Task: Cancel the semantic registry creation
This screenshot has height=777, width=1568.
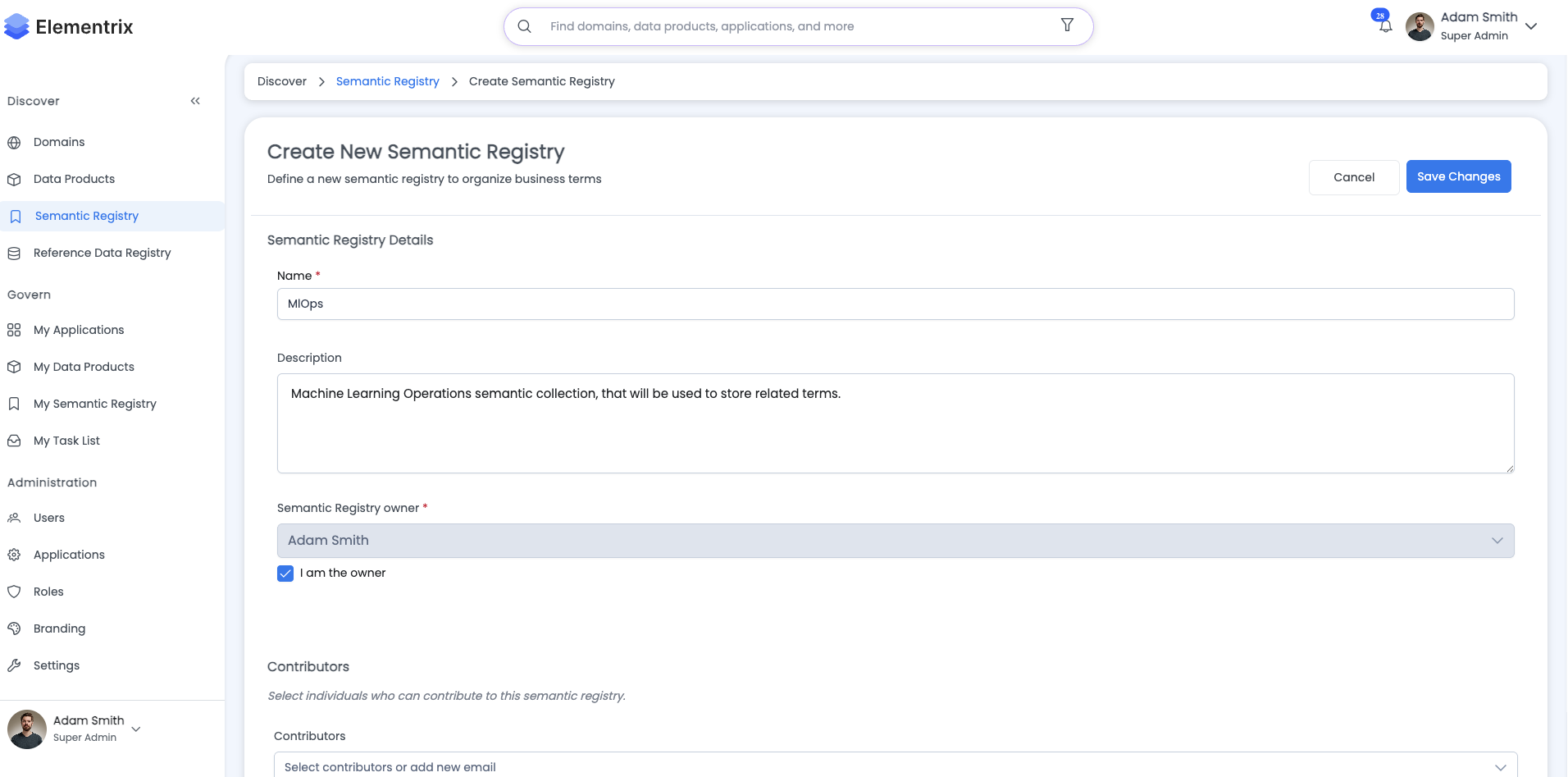Action: point(1354,176)
